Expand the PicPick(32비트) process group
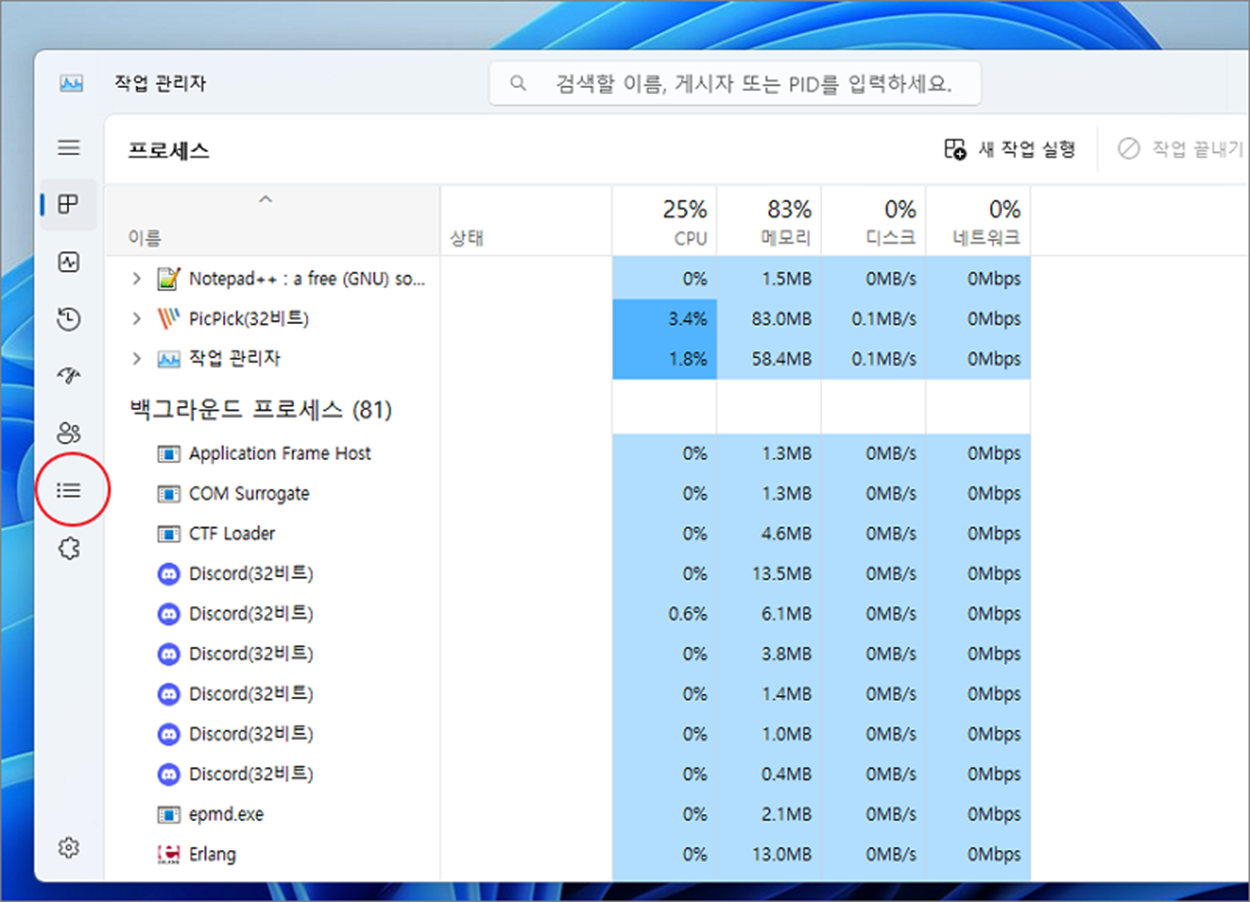Screen dimensions: 1250x902 point(137,319)
